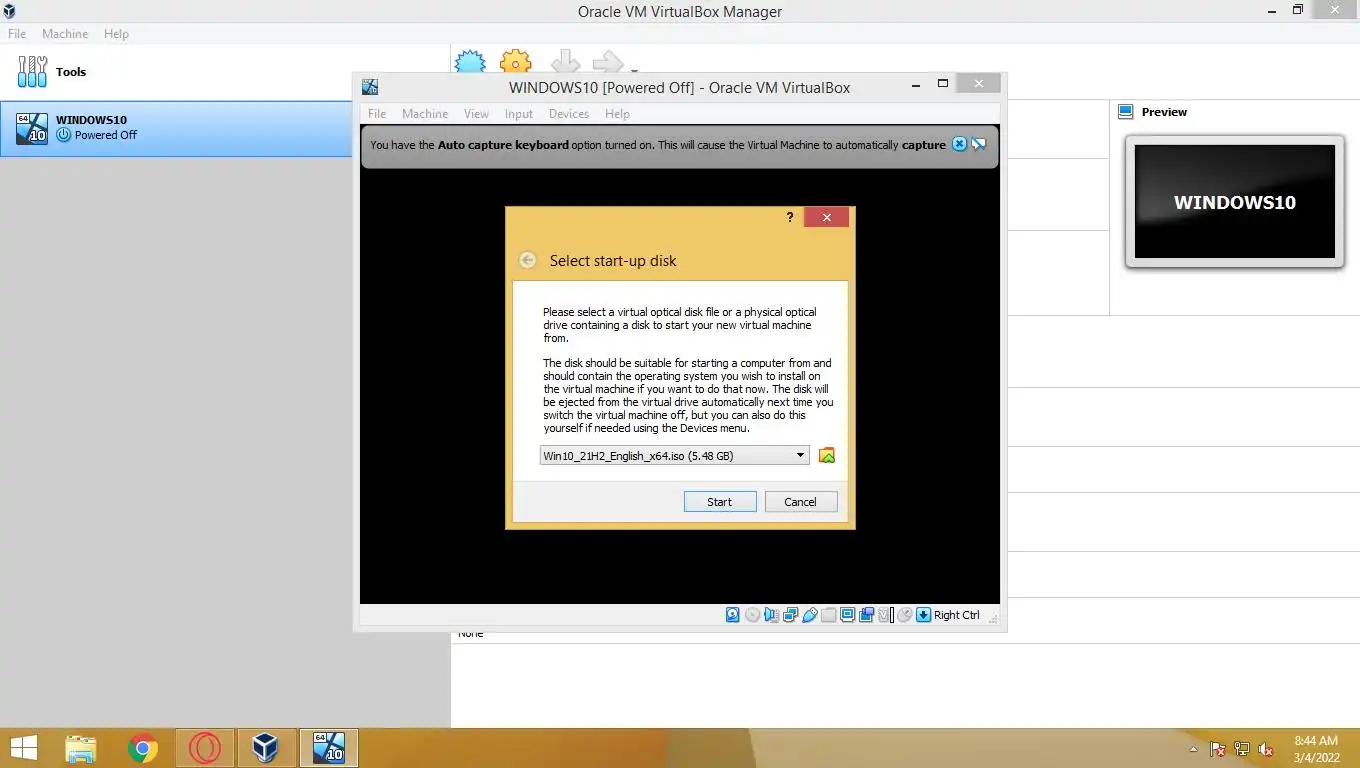The image size is (1360, 768).
Task: Click the network status icon
Action: (x=790, y=615)
